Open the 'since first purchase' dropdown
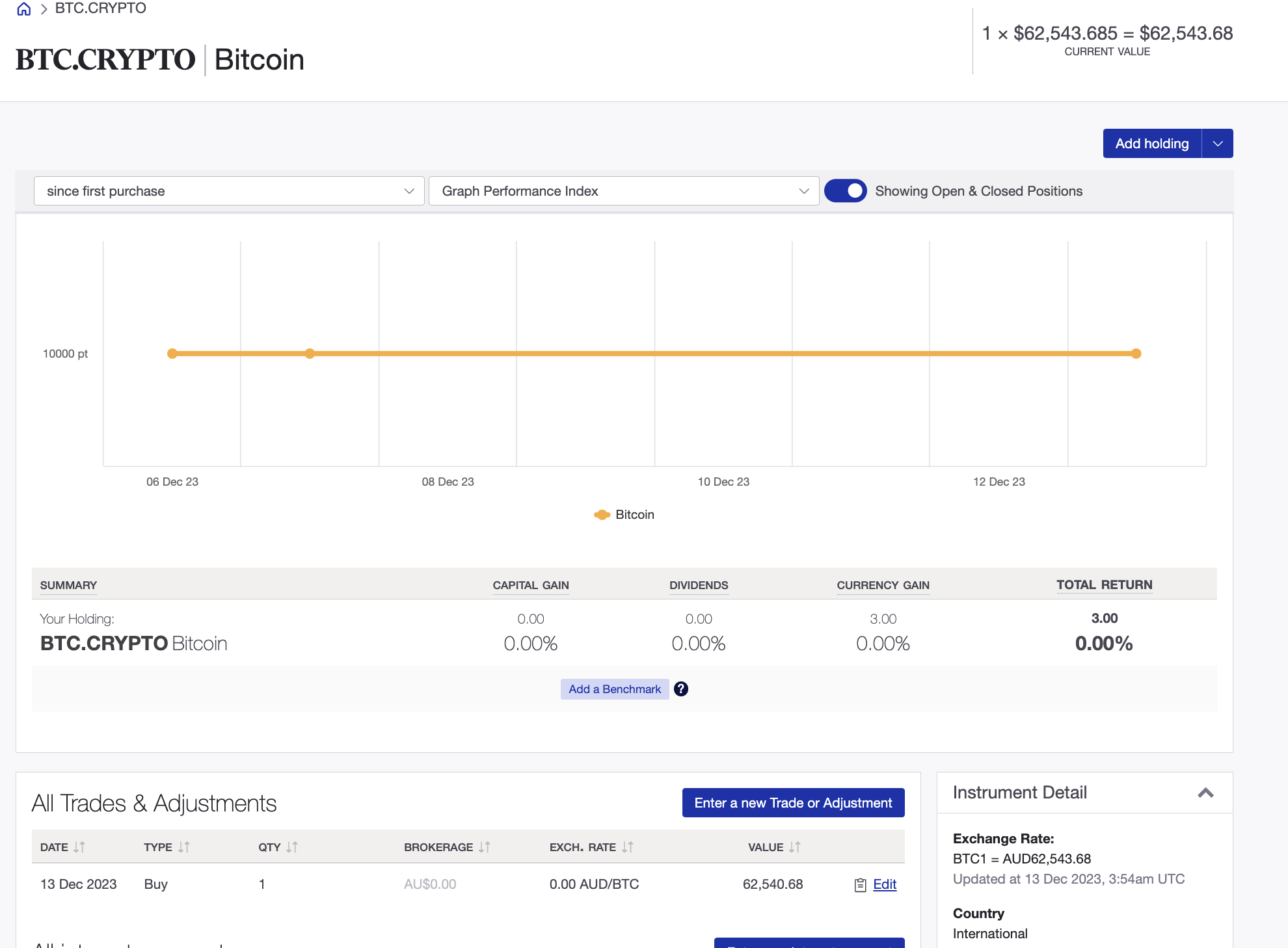This screenshot has height=948, width=1288. tap(228, 191)
